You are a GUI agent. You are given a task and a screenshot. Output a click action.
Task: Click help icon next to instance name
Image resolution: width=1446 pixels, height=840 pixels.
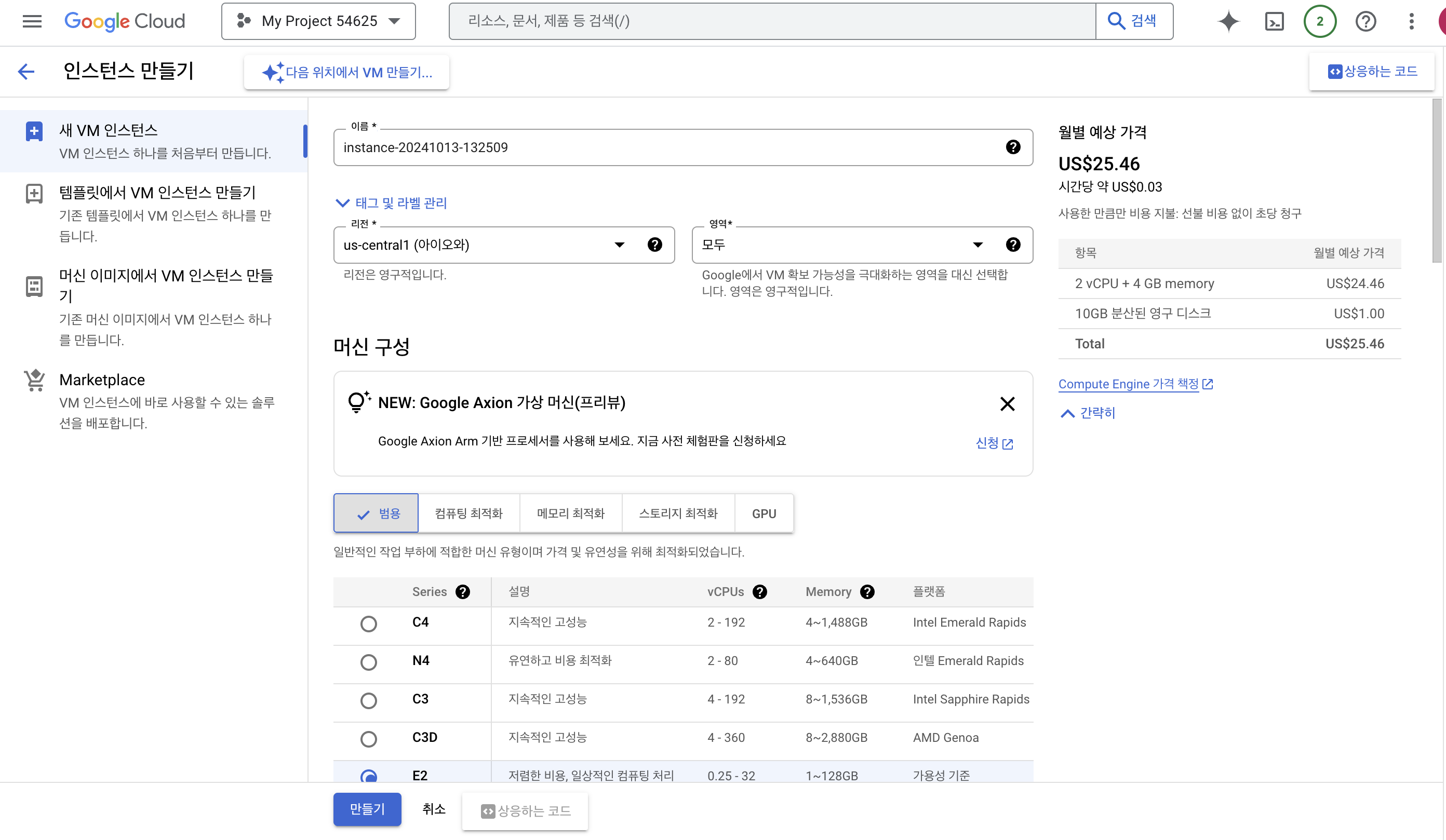(1013, 147)
